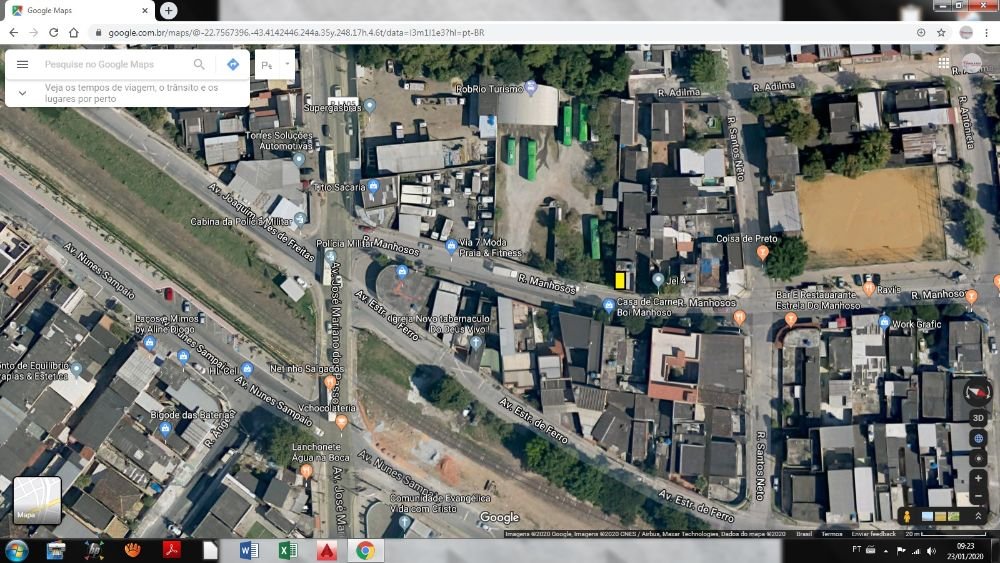Viewport: 1000px width, 563px height.
Task: Expand travel times panel chevron
Action: (x=22, y=93)
